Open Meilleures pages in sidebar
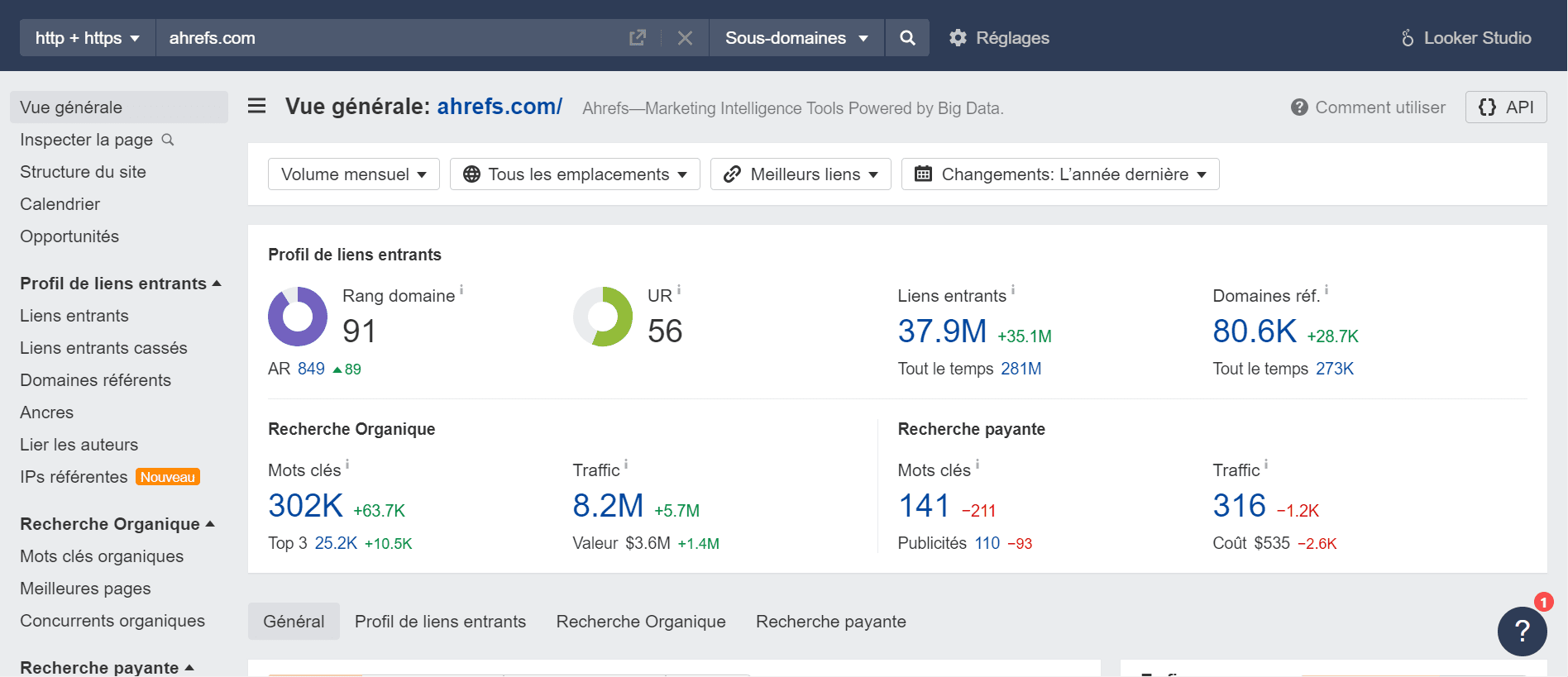This screenshot has width=1568, height=677. pyautogui.click(x=85, y=589)
